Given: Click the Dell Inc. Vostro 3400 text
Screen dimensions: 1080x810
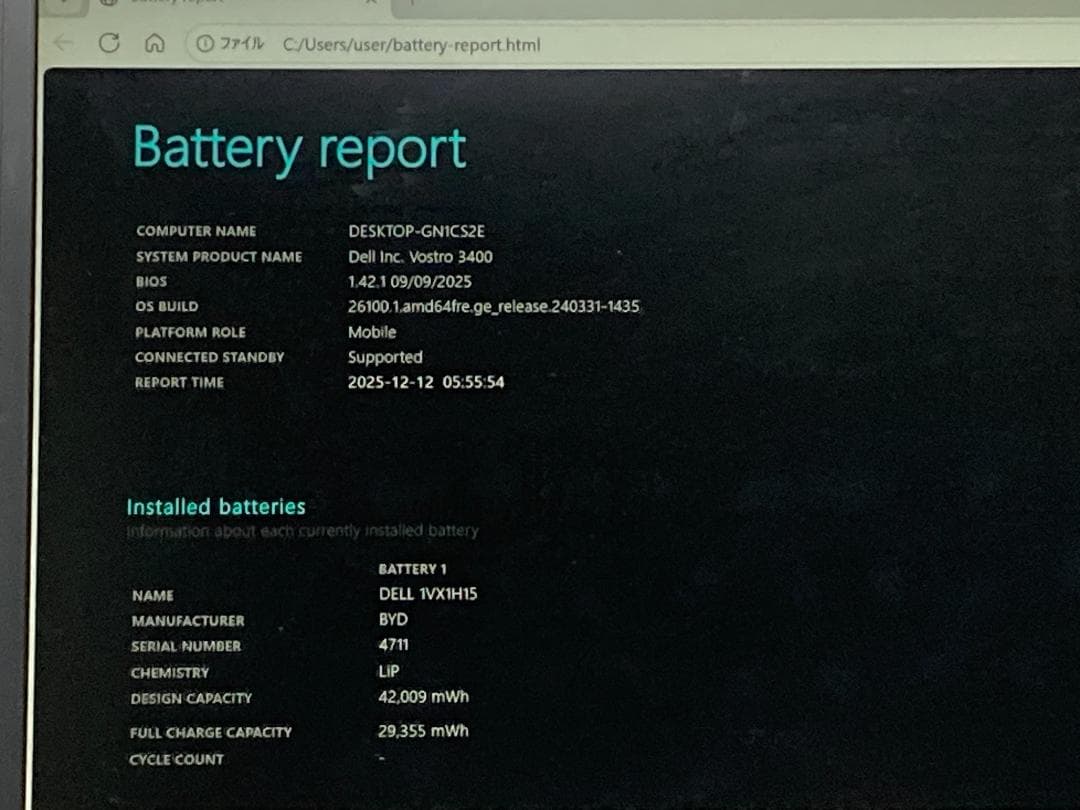Looking at the screenshot, I should coord(420,257).
